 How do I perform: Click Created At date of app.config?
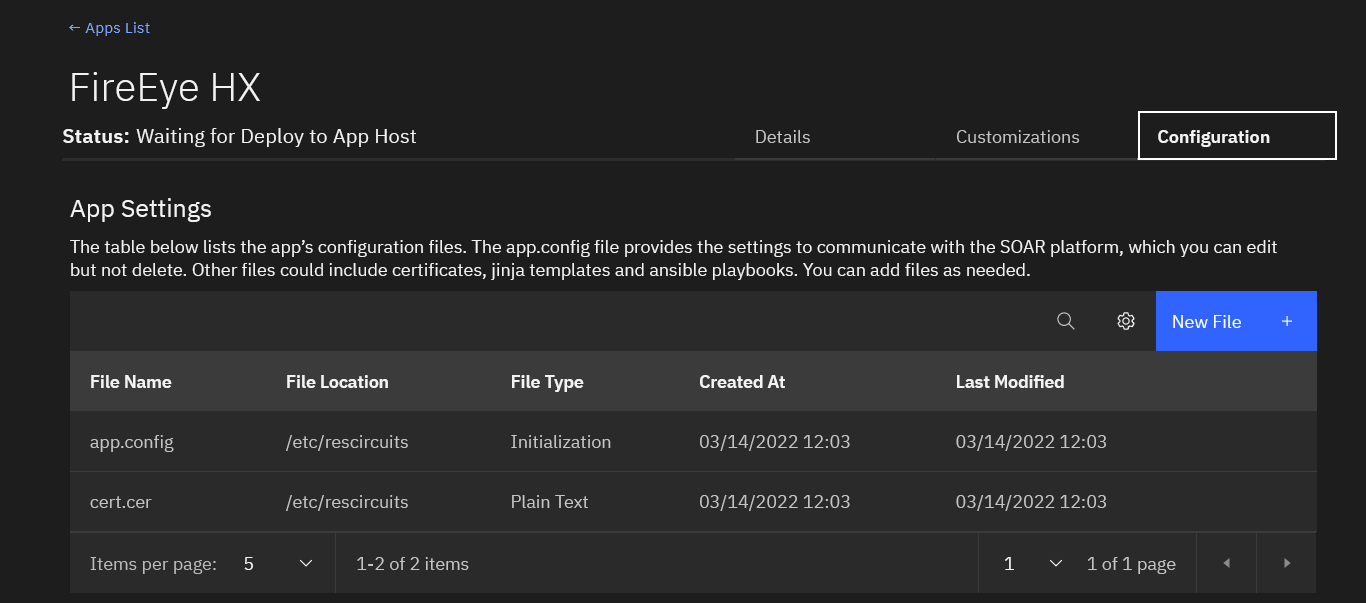(x=775, y=442)
